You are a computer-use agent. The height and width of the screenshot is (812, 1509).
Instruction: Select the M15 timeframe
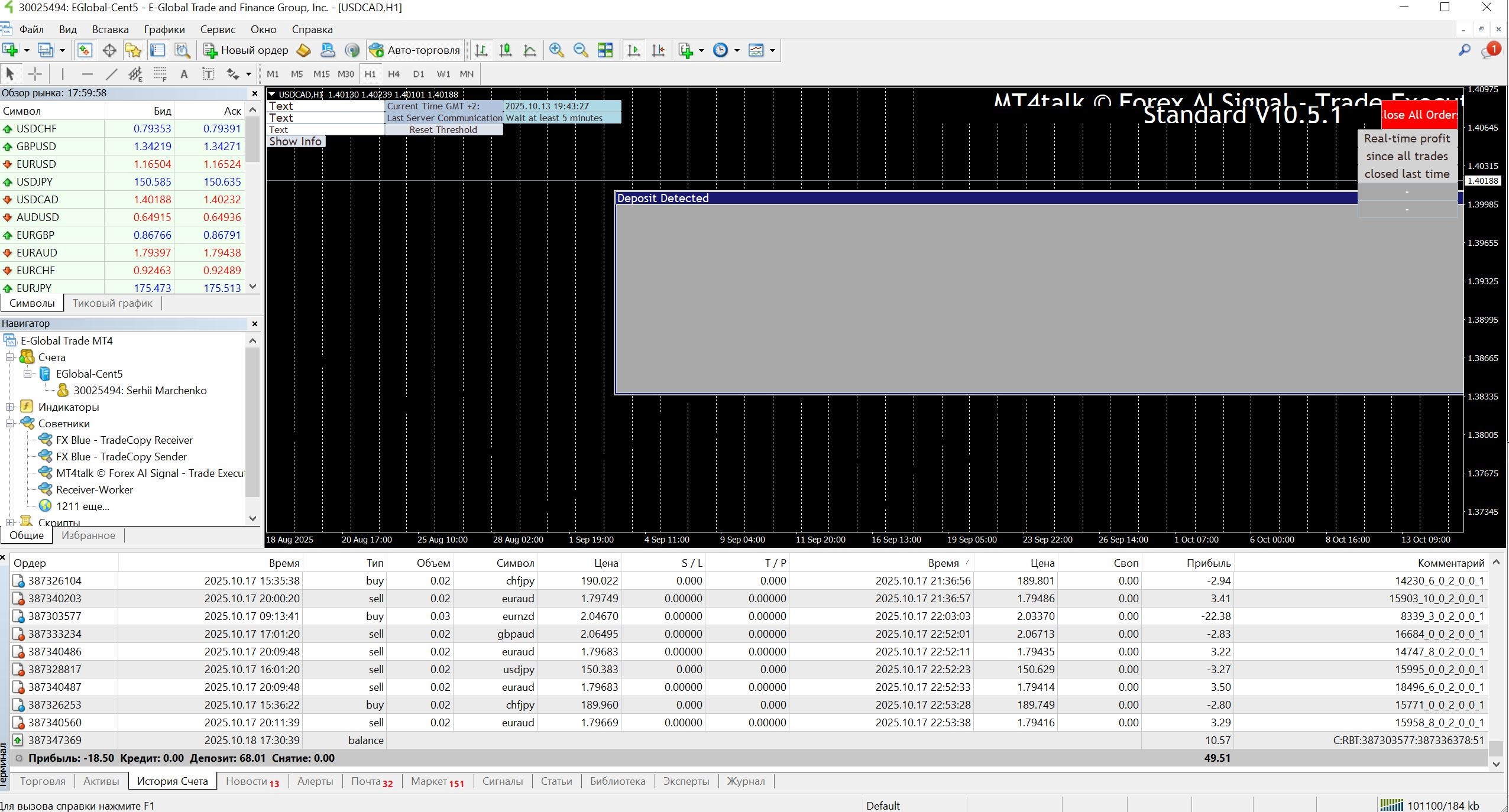pyautogui.click(x=321, y=74)
